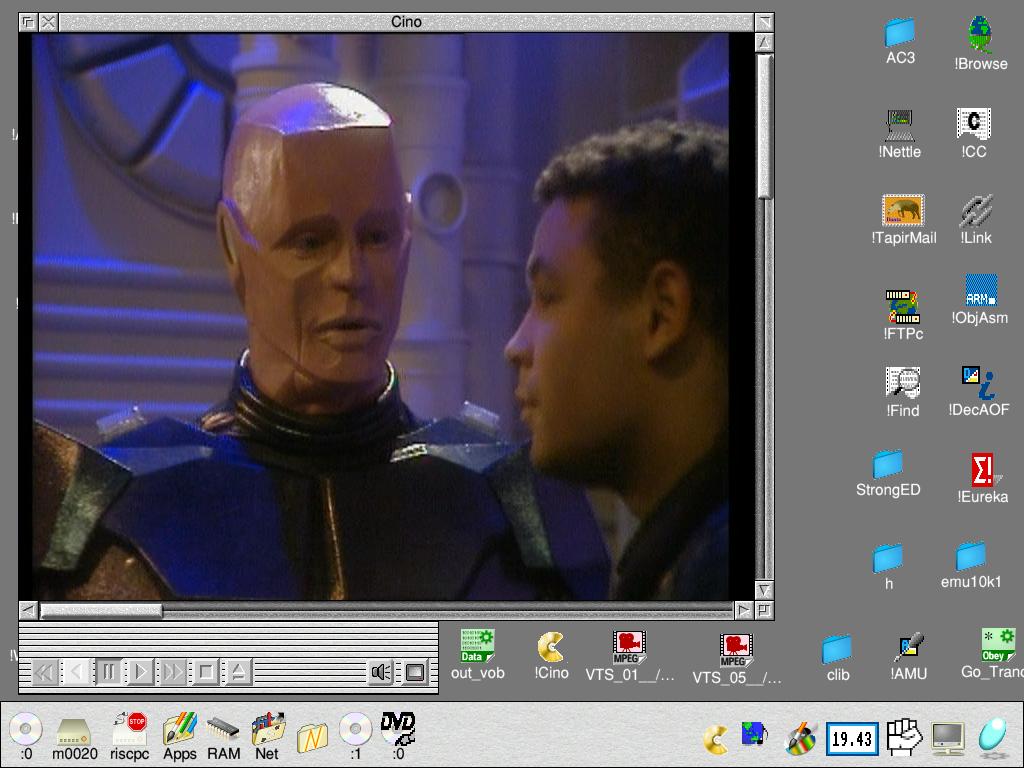Click the scroll-left arrow of the Cino window
1024x768 pixels.
coord(28,611)
